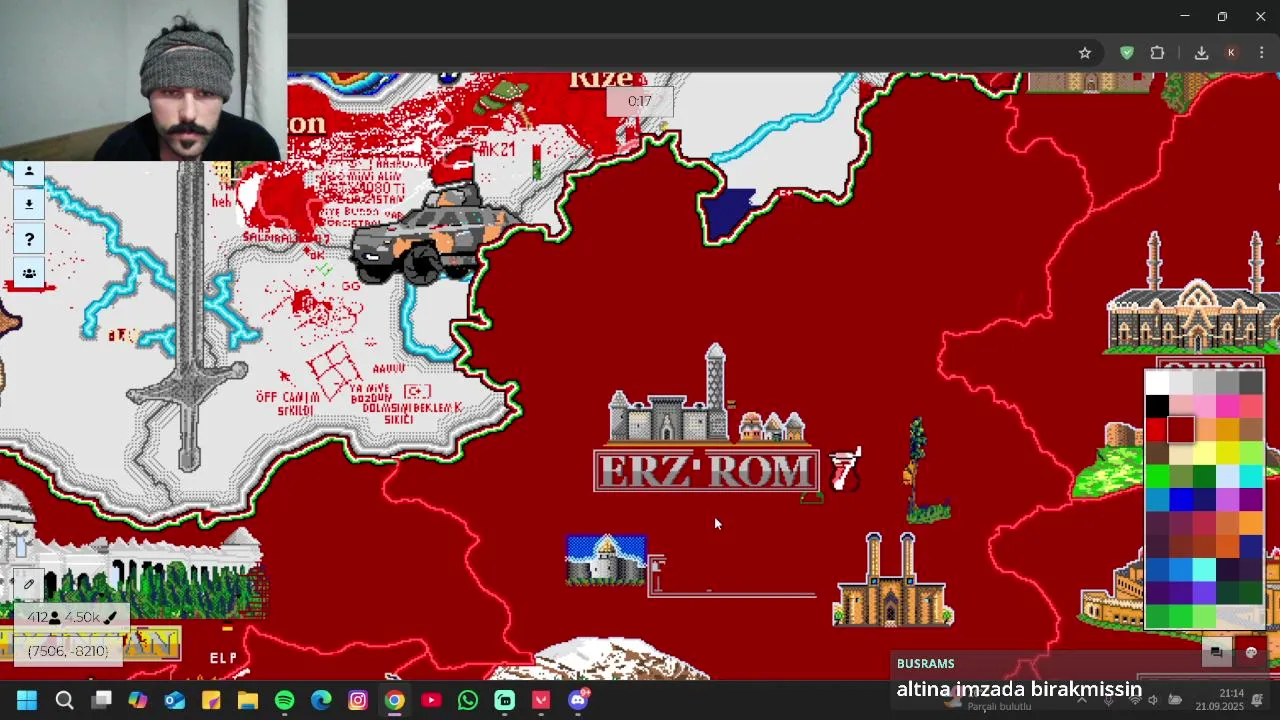Viewport: 1280px width, 720px height.
Task: Click the cooldown timer showing 0:17
Action: pos(640,101)
